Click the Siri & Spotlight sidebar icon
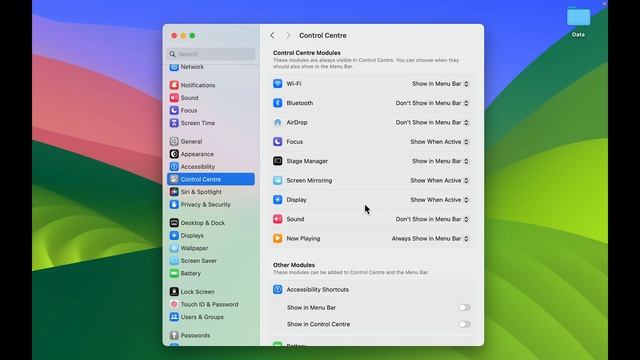This screenshot has height=360, width=640. [x=174, y=192]
